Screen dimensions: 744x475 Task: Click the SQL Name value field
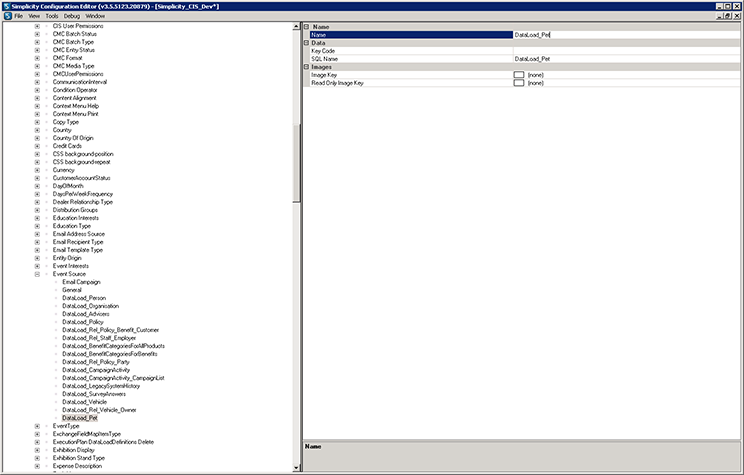point(626,59)
